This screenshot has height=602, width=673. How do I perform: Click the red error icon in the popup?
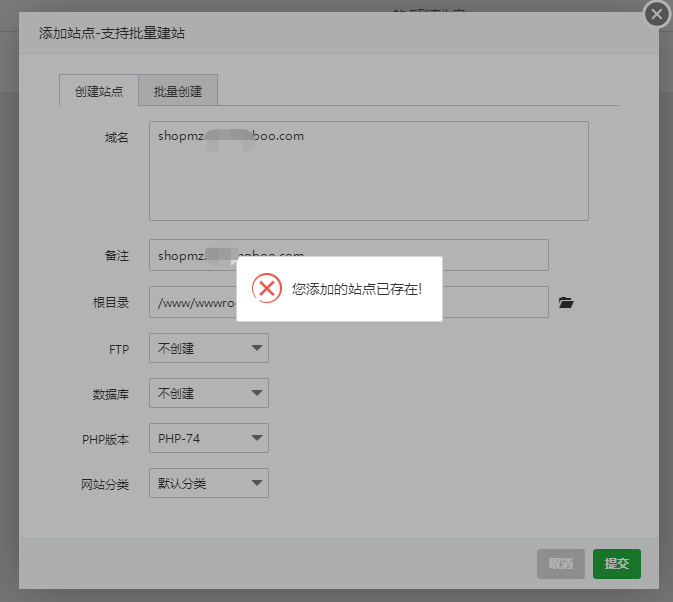[267, 288]
